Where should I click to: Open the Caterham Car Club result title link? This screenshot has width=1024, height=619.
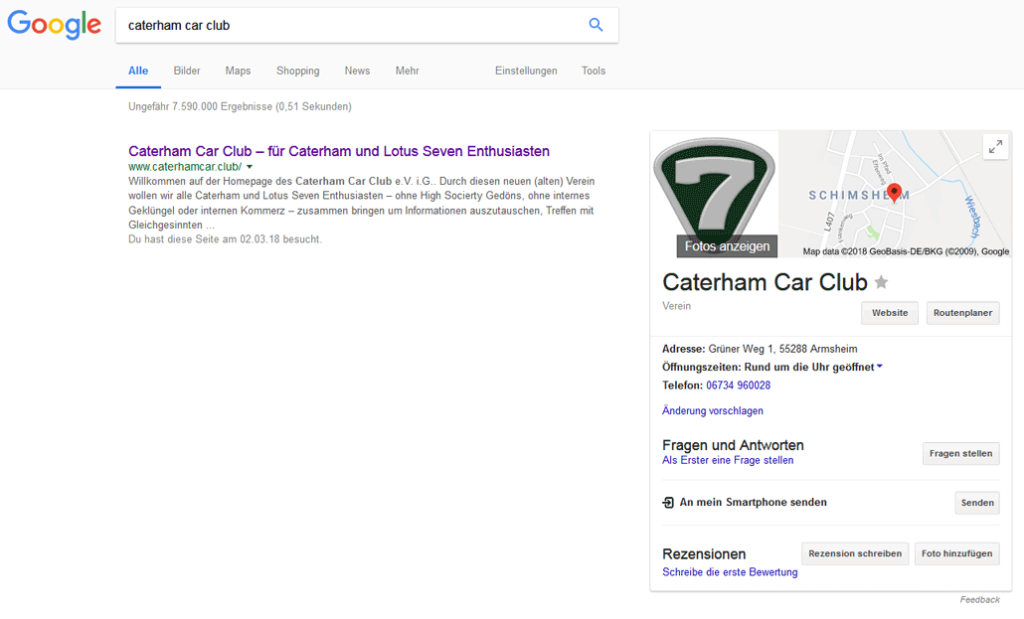(339, 151)
